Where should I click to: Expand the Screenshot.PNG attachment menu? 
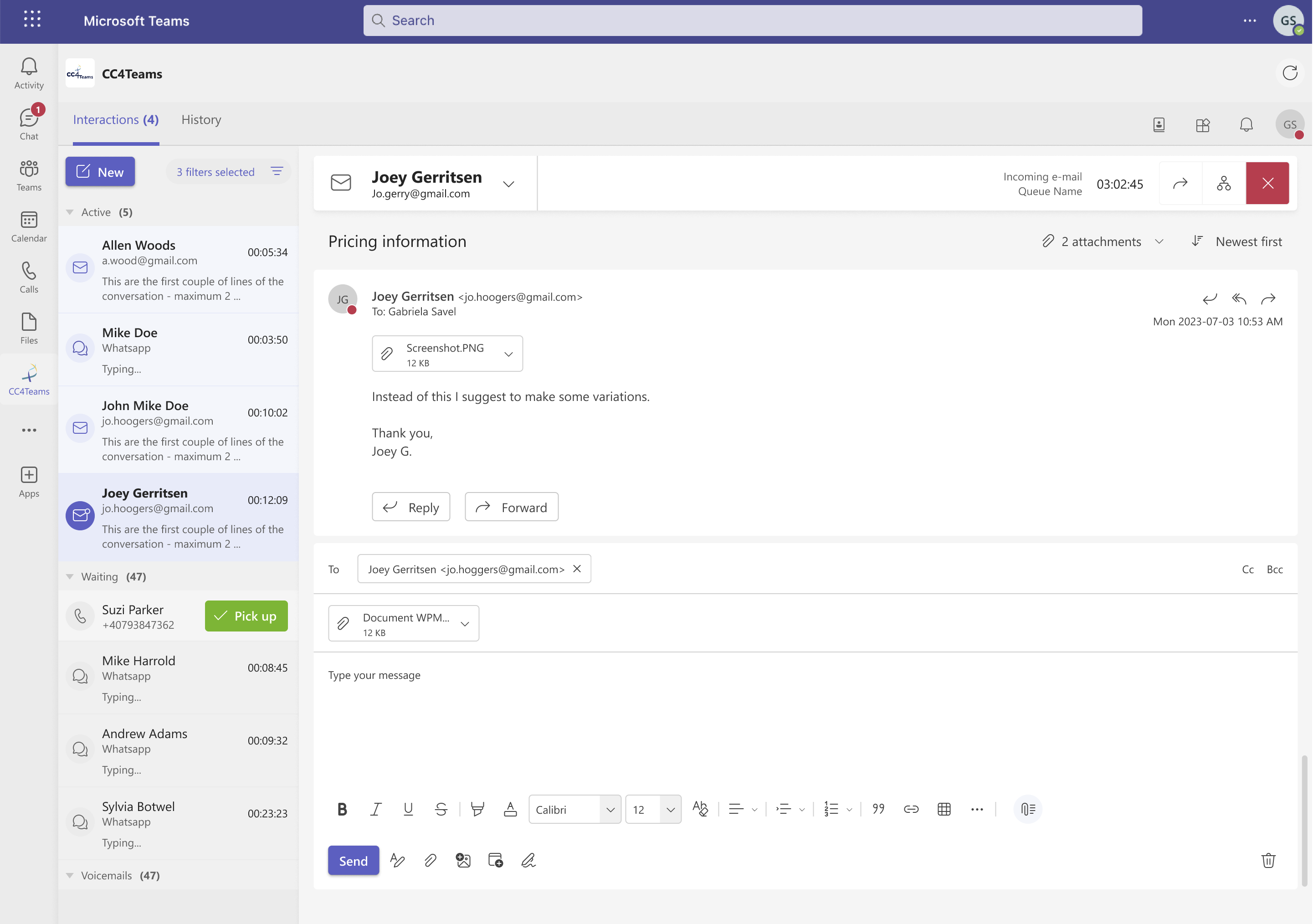[508, 354]
